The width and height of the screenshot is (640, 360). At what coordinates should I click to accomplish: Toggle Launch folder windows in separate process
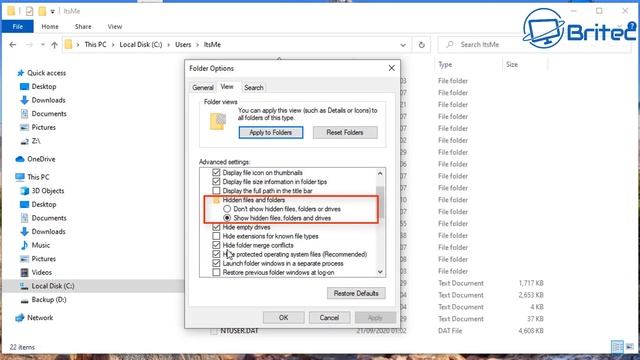(x=216, y=263)
